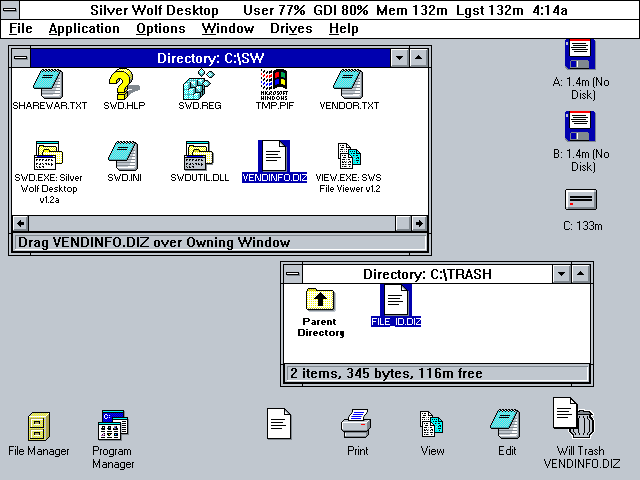Open the C:\TRASH window control menu box
This screenshot has width=640, height=480.
292,274
